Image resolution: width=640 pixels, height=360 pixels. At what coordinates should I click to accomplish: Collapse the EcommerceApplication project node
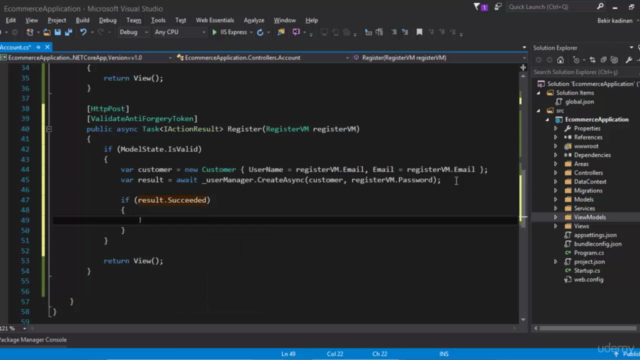[547, 120]
